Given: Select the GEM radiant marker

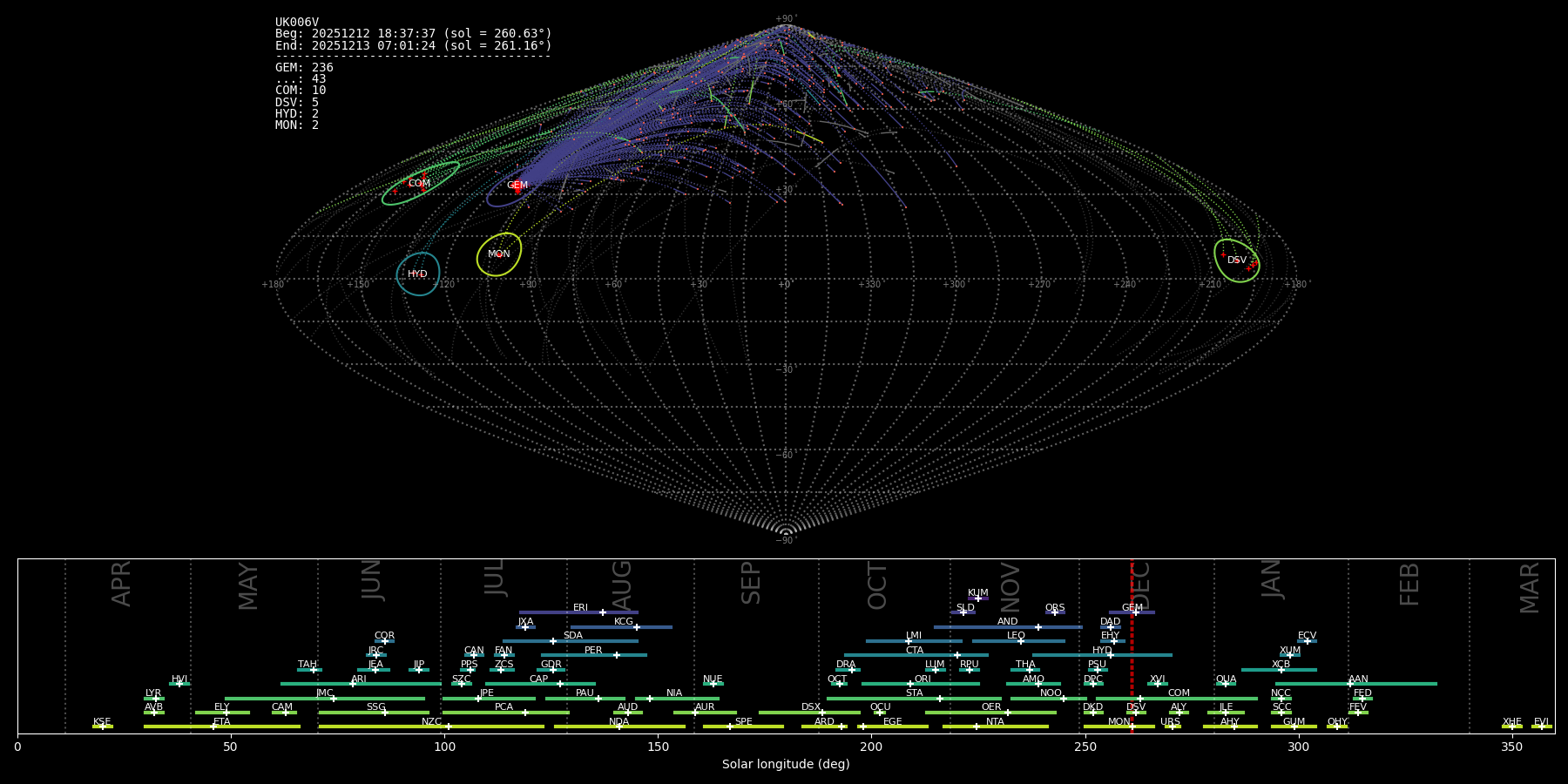Looking at the screenshot, I should click(x=517, y=186).
